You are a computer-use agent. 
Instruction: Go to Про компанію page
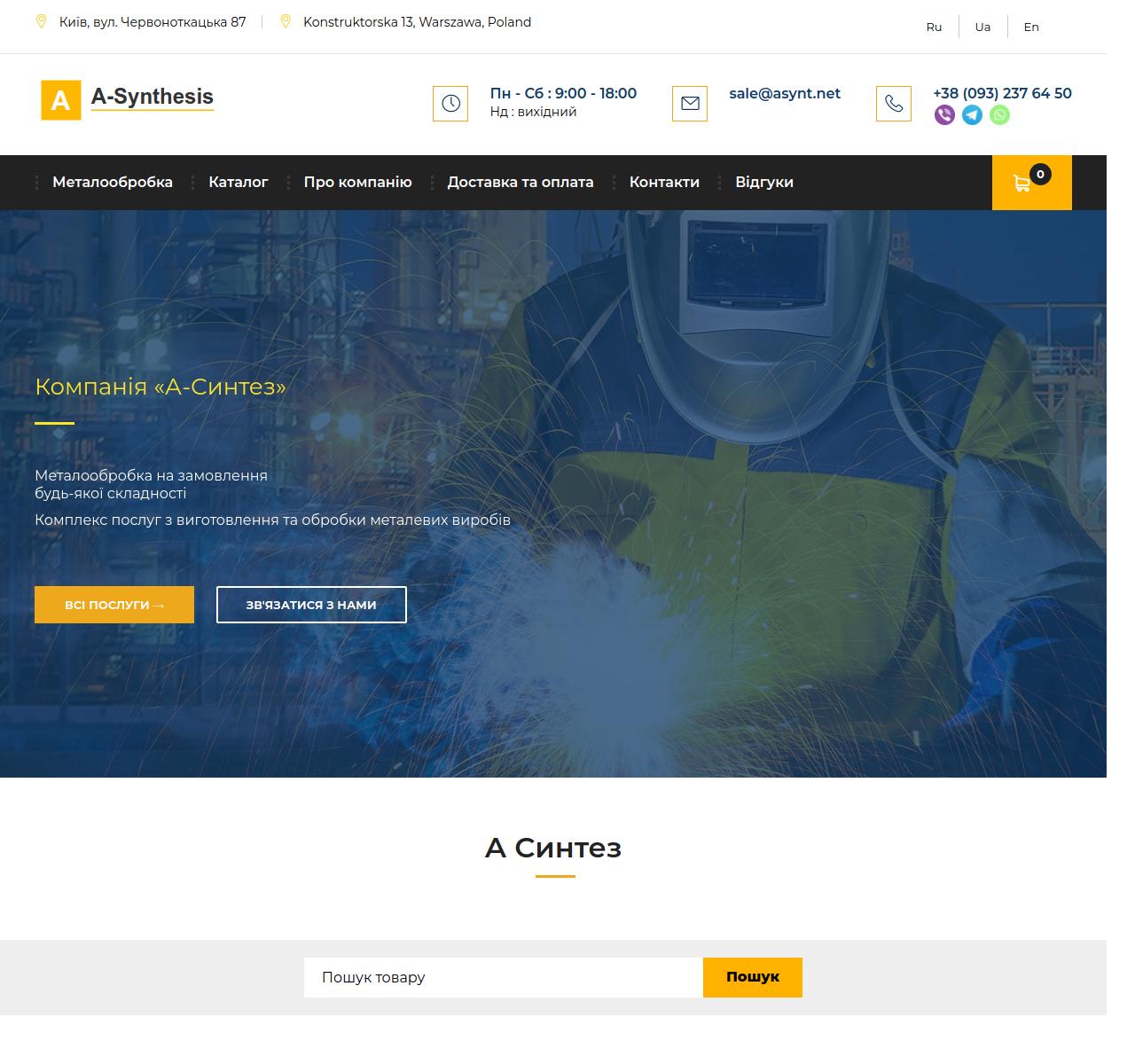pos(357,183)
